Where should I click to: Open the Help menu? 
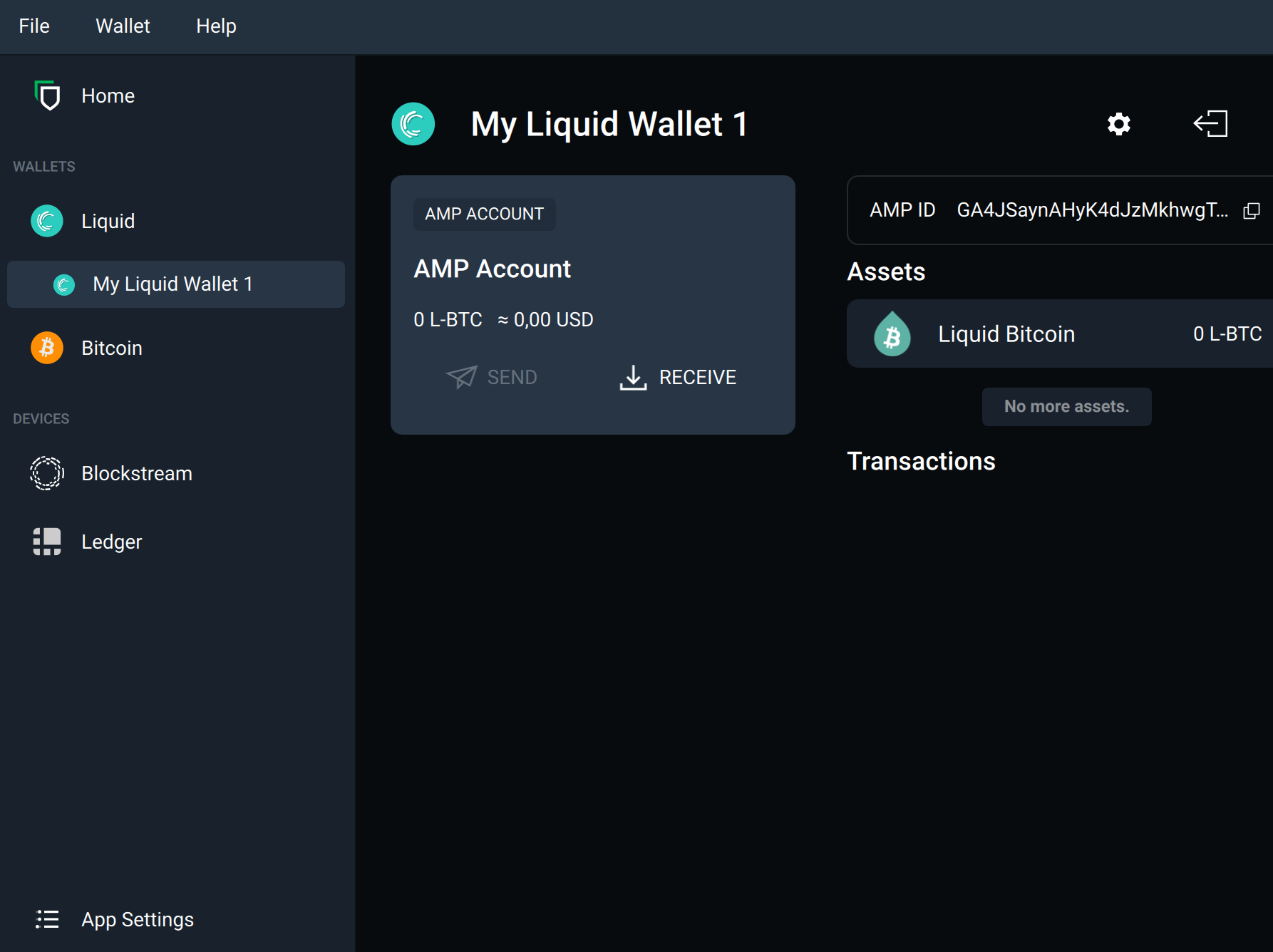(216, 26)
